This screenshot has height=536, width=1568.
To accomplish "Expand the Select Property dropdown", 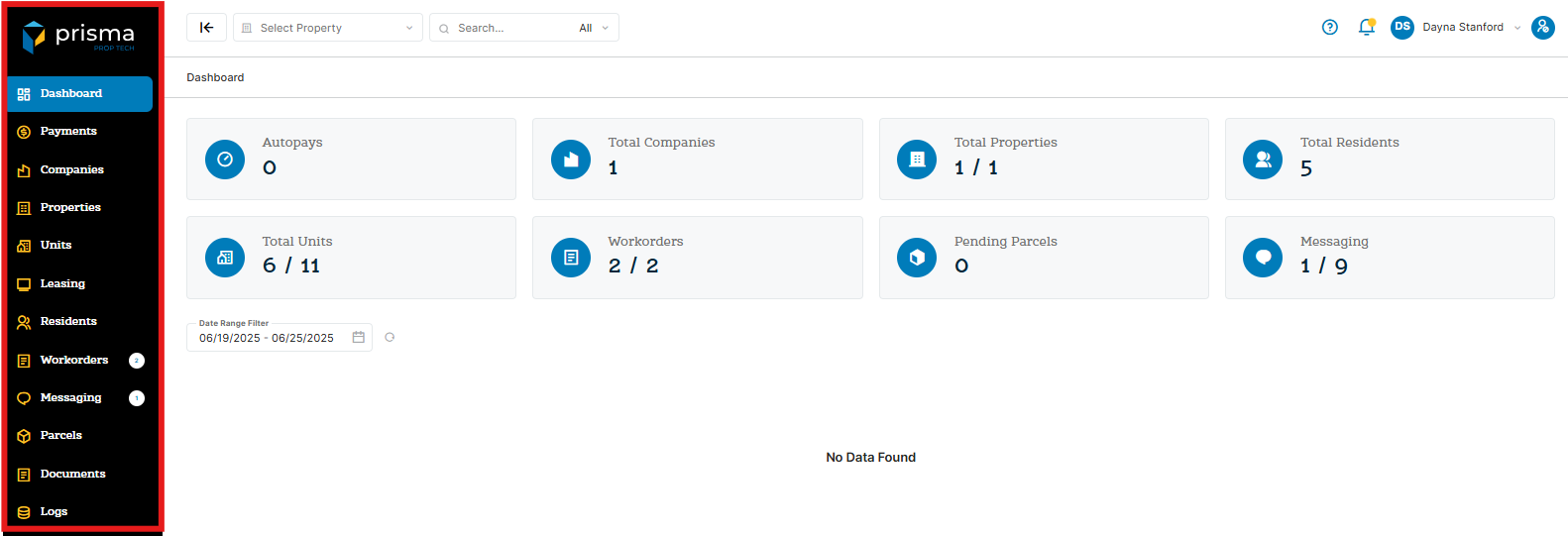I will (327, 28).
